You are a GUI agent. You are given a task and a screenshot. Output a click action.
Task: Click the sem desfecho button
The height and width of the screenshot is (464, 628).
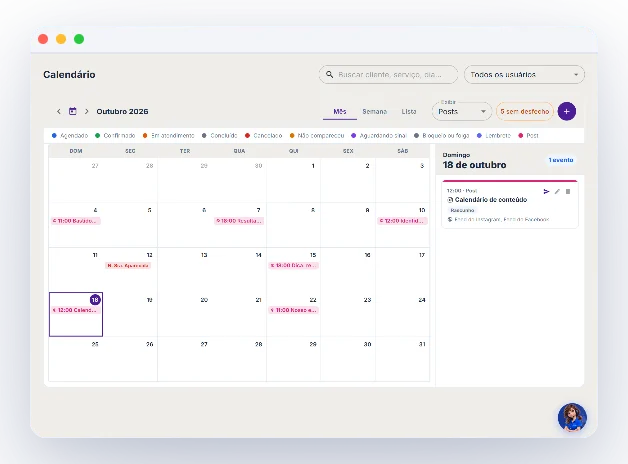525,111
